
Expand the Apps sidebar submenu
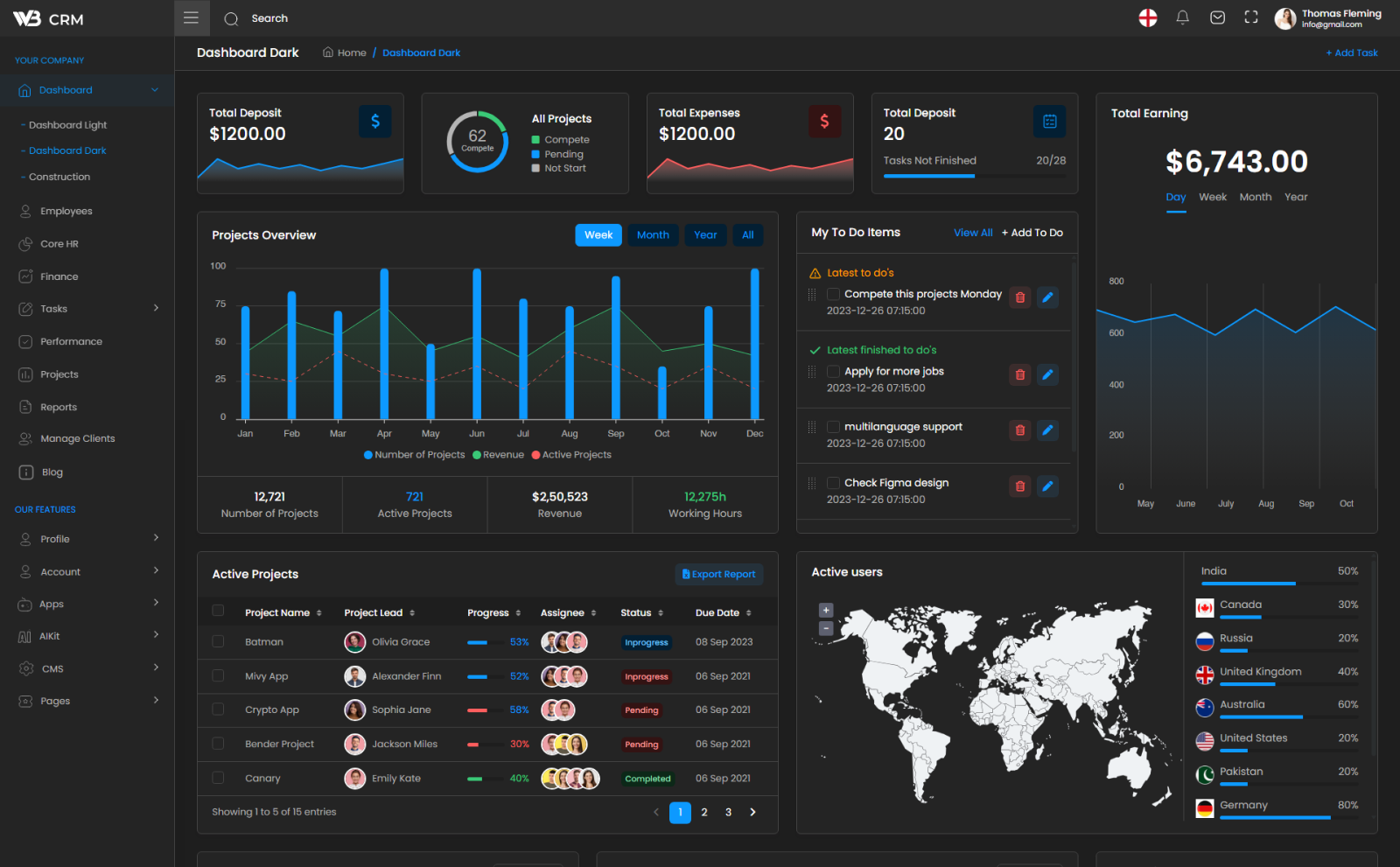(x=156, y=603)
